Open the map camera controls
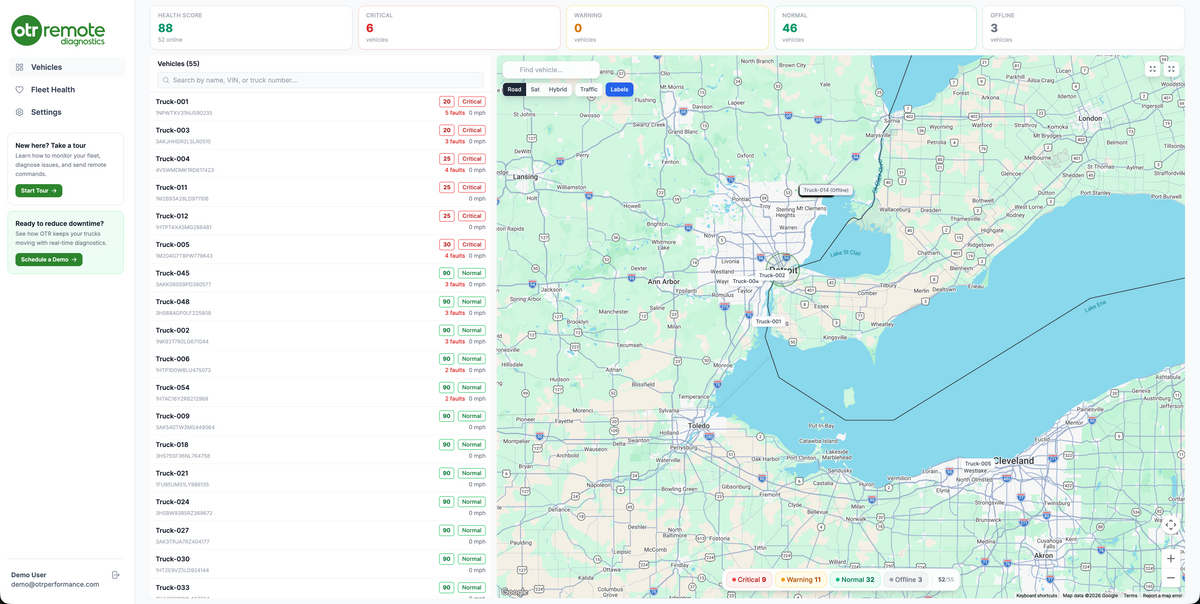 tap(1171, 524)
